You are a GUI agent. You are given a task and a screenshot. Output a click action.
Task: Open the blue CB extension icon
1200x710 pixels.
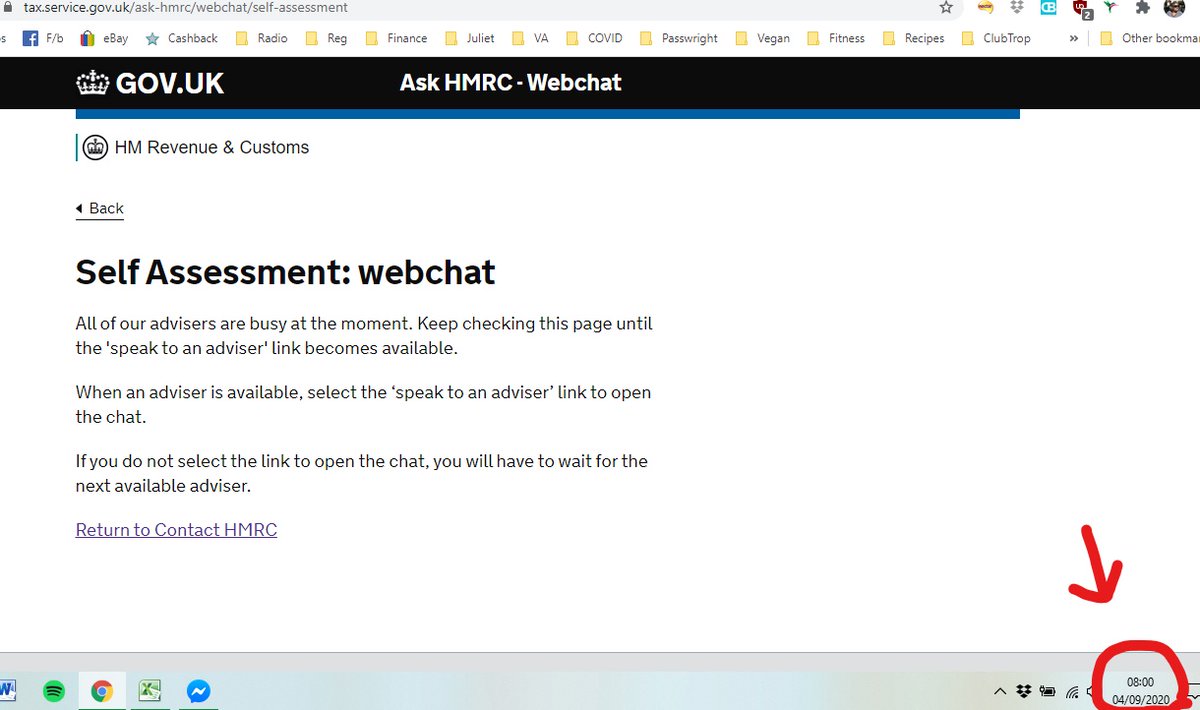tap(1048, 8)
